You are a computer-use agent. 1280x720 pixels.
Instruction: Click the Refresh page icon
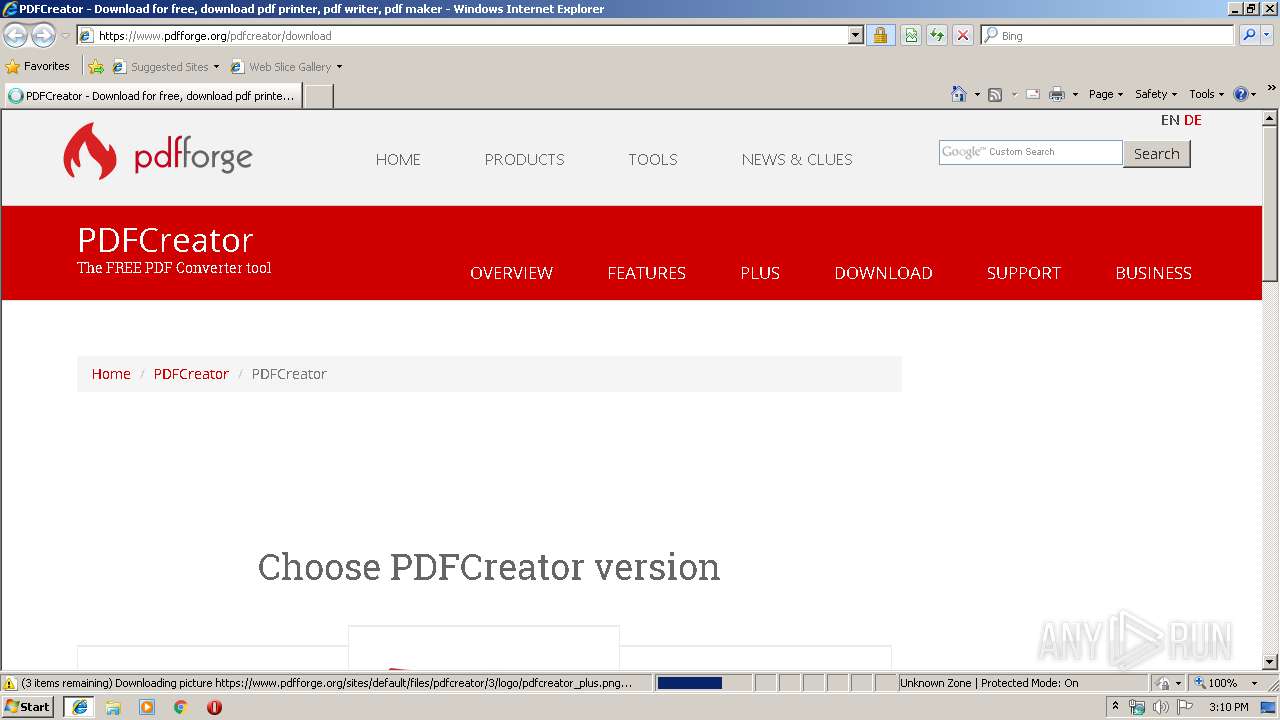click(x=937, y=35)
